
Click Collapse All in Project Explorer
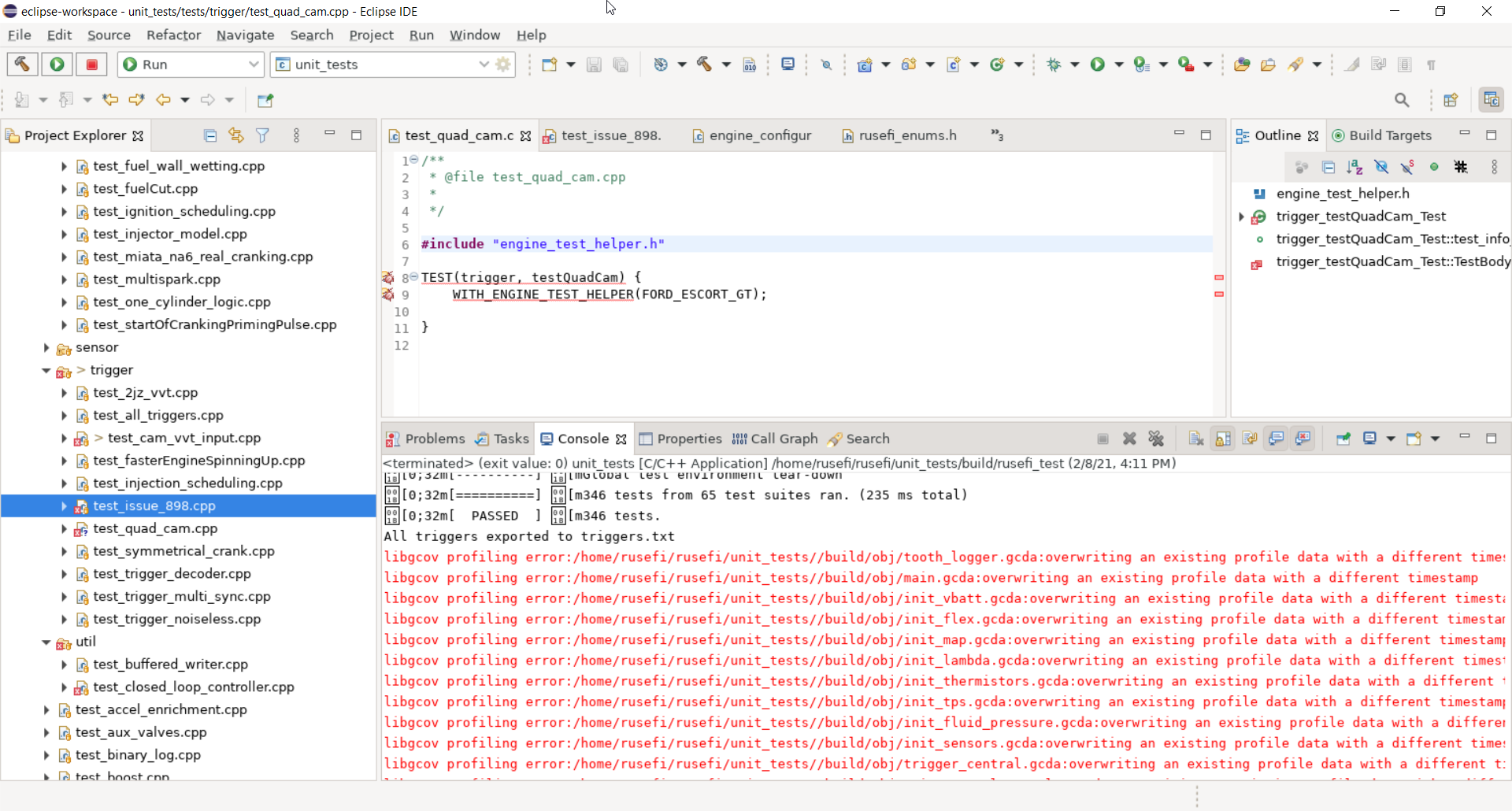tap(209, 135)
